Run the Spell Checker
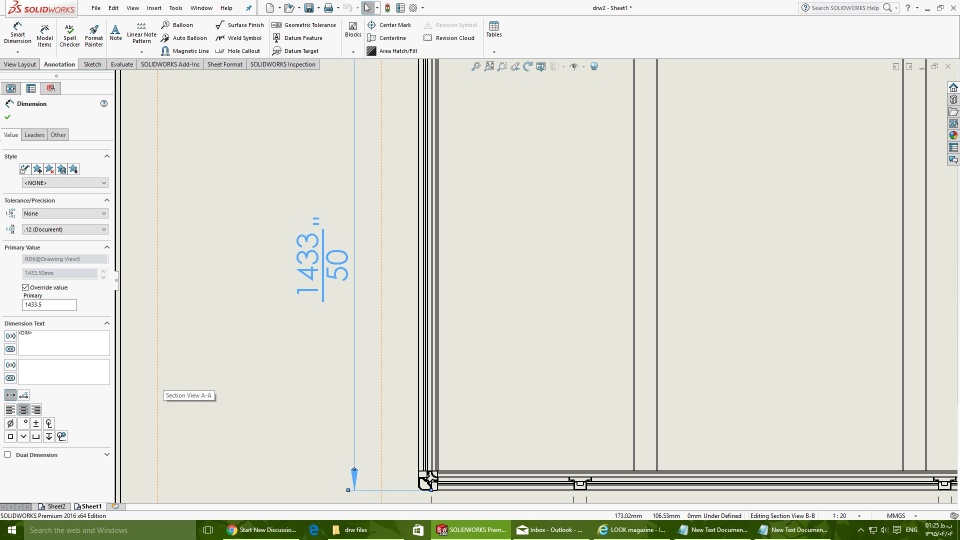 pos(69,36)
